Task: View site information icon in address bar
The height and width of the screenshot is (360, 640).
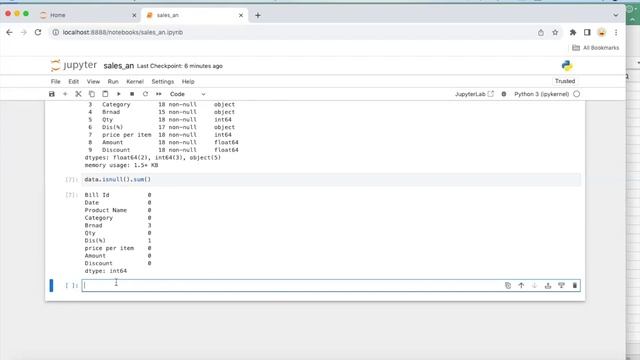Action: (56, 32)
